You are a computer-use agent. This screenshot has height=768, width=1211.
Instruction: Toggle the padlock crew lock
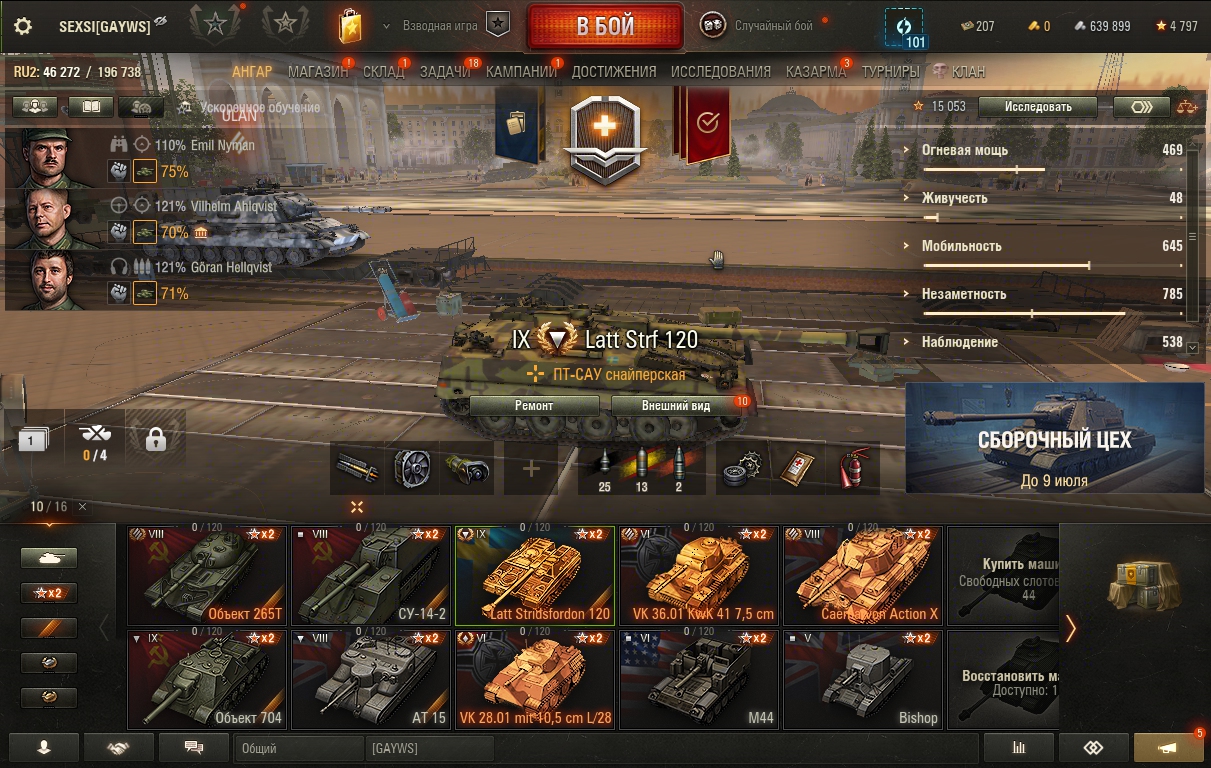point(156,438)
